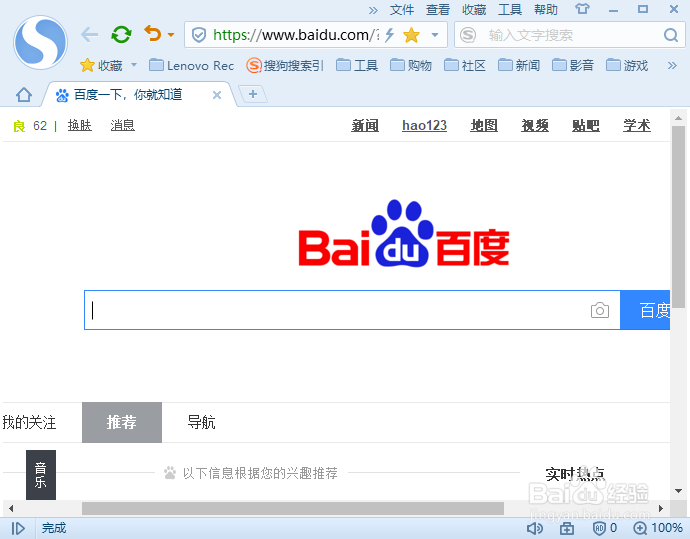This screenshot has height=539, width=690.
Task: Open the 查看 menu
Action: coord(437,10)
